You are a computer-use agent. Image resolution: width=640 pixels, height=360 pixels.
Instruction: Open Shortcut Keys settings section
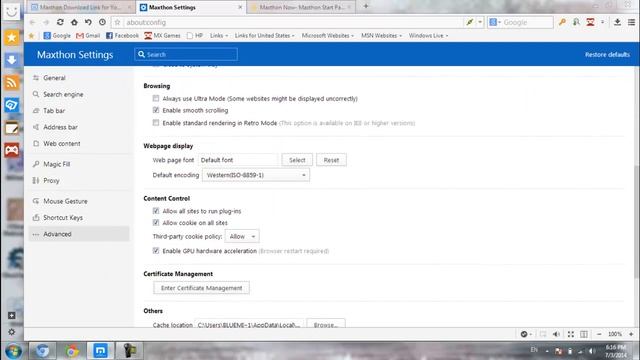[x=79, y=218]
